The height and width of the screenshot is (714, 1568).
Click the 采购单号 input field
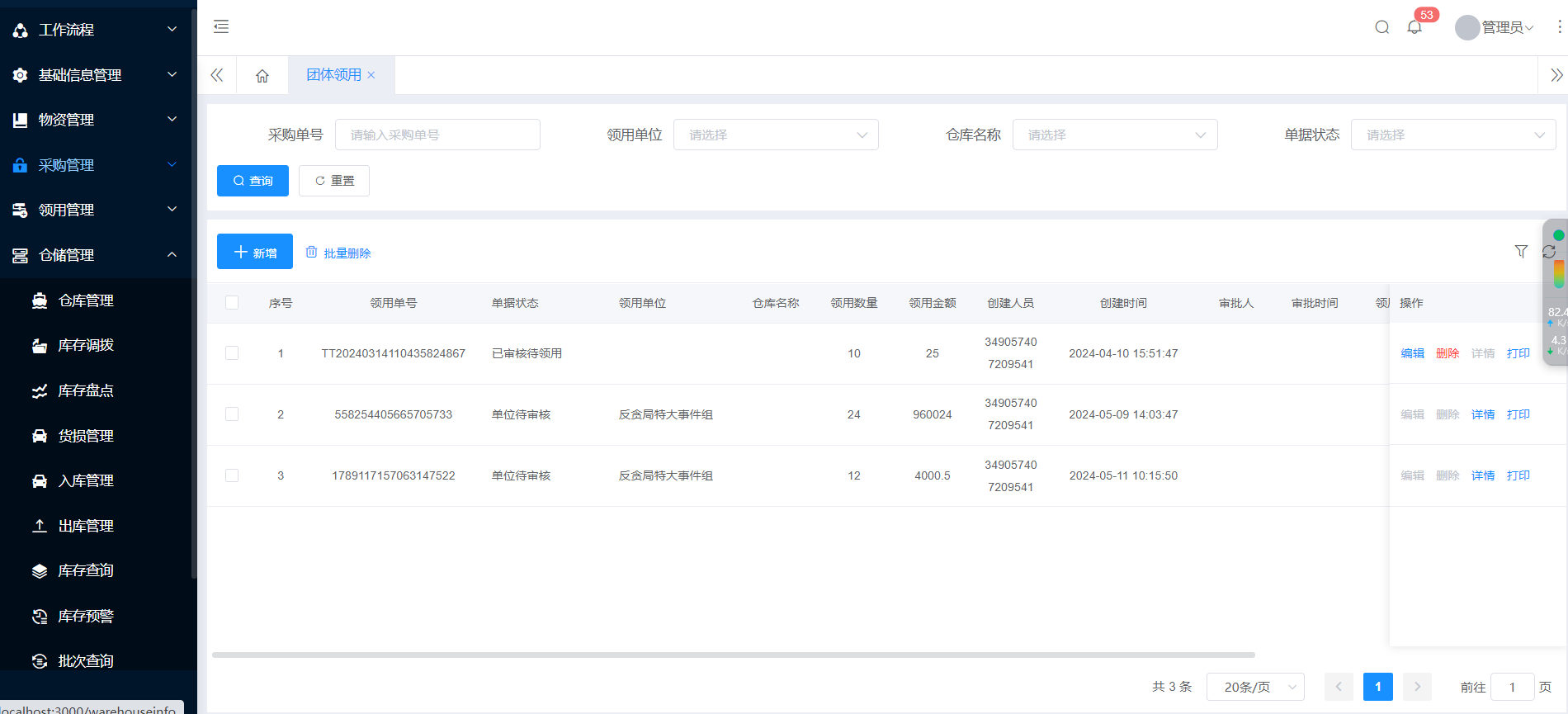point(437,135)
